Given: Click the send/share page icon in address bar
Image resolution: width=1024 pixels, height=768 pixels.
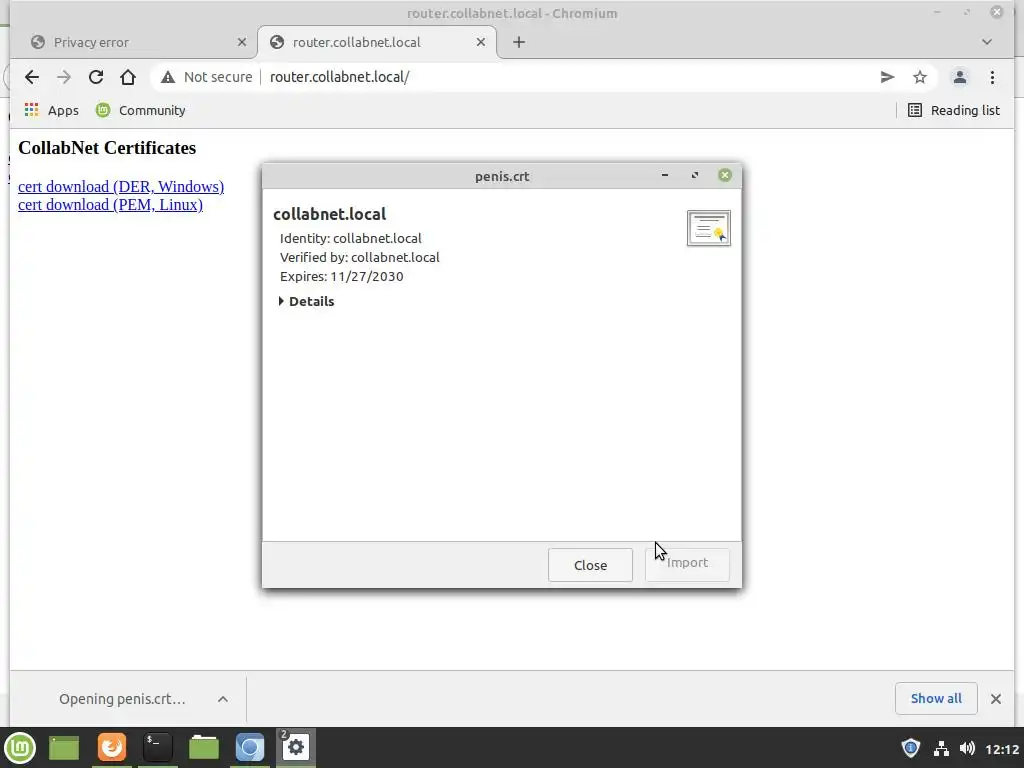Looking at the screenshot, I should [887, 77].
